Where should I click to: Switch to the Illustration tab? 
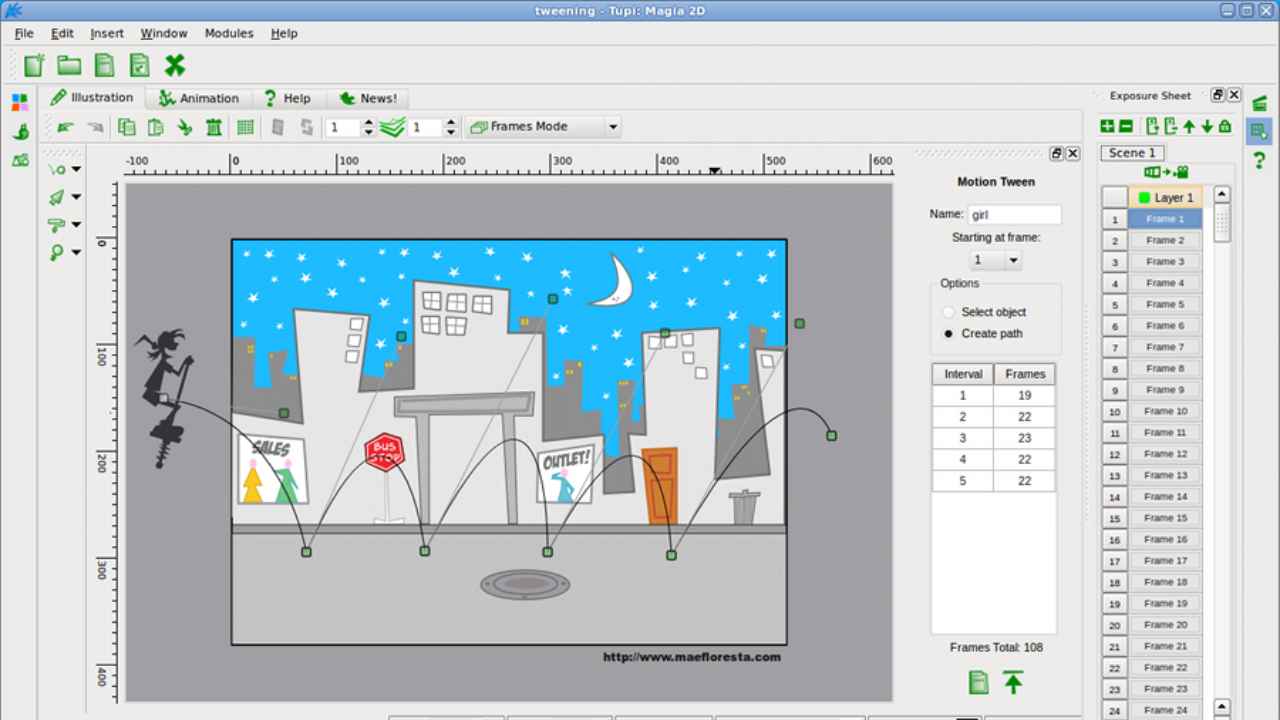click(93, 97)
